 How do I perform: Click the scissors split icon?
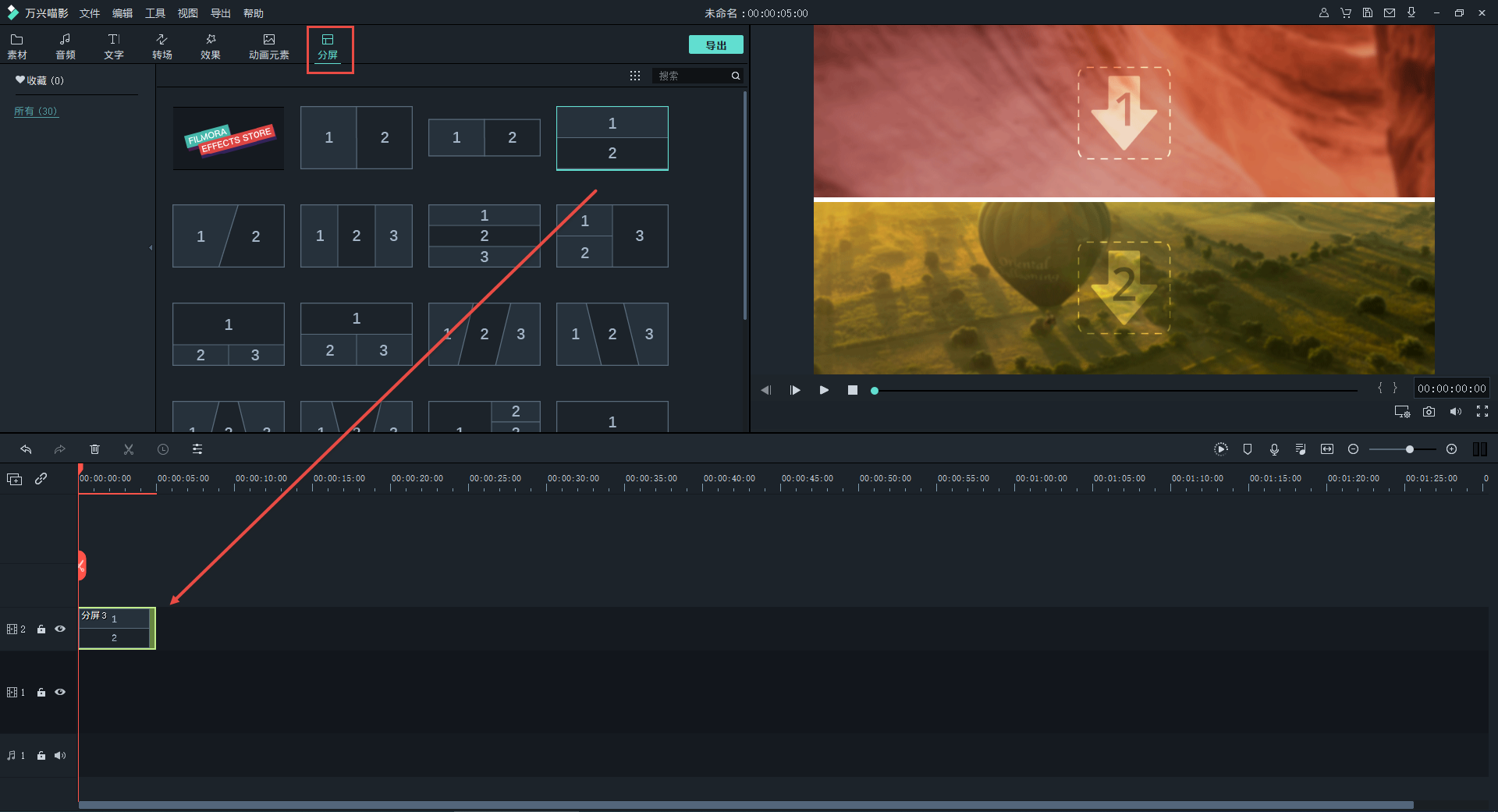tap(129, 449)
